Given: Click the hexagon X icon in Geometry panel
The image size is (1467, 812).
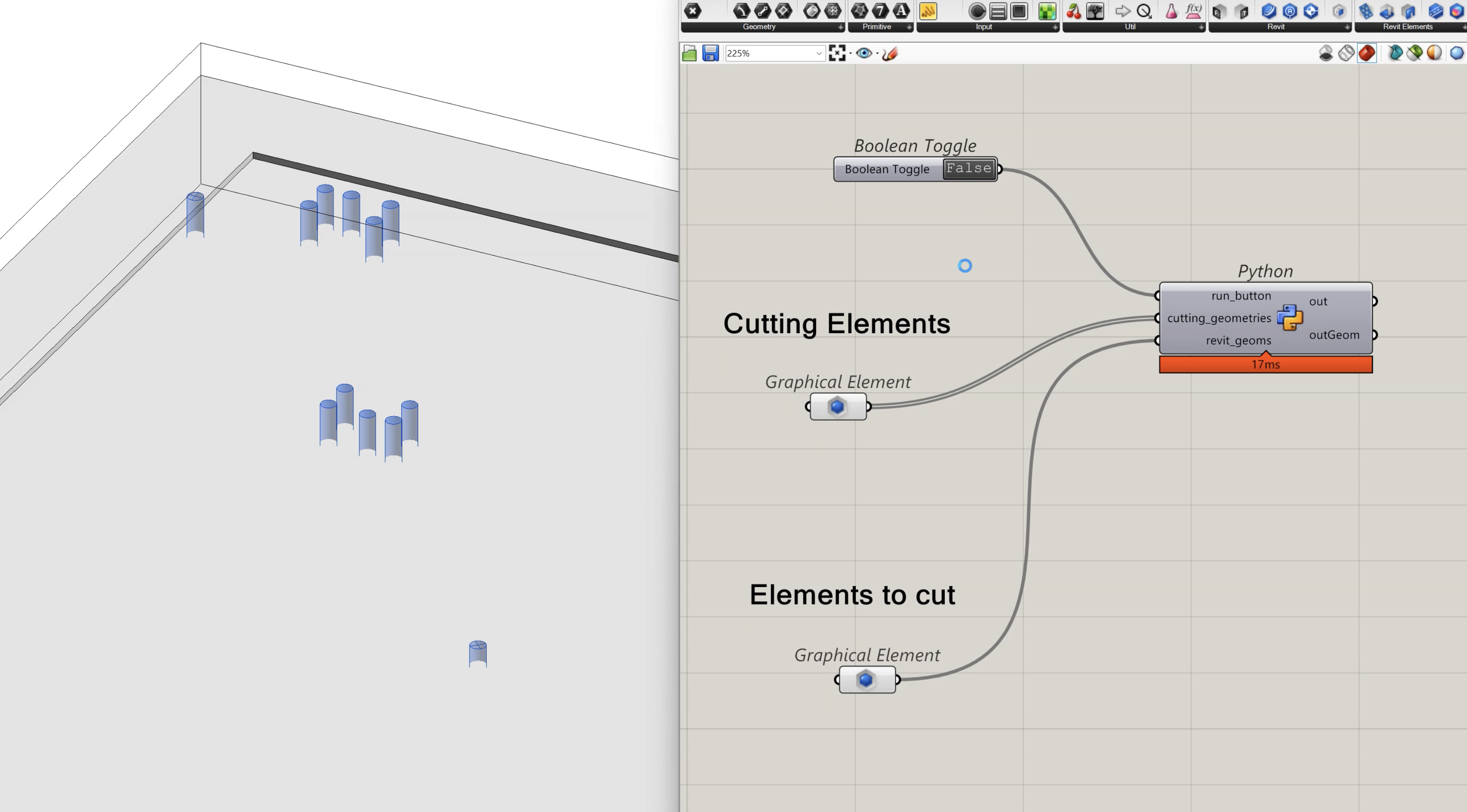Looking at the screenshot, I should [x=692, y=11].
